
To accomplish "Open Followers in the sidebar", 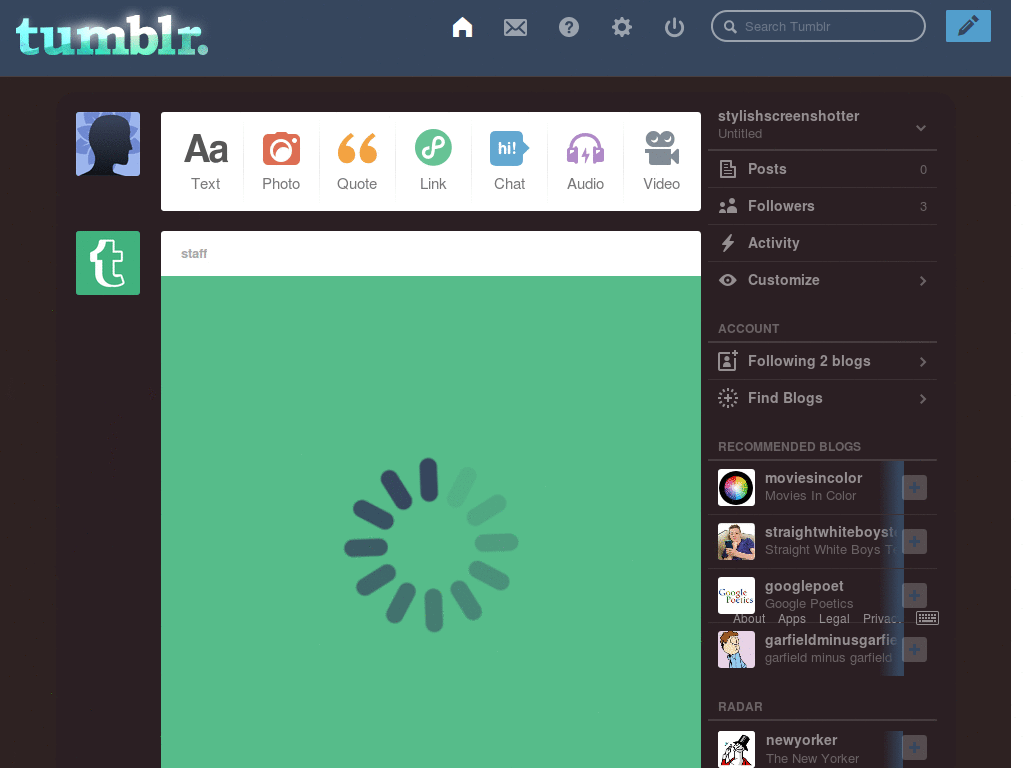I will 822,206.
